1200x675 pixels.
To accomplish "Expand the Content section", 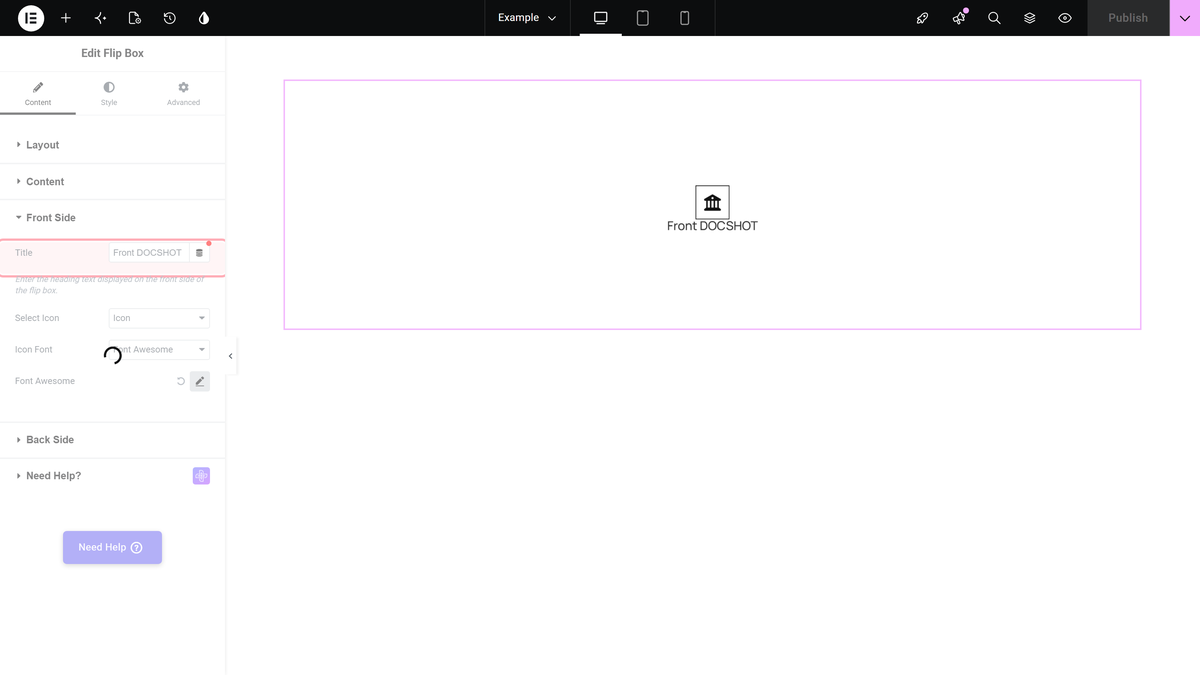I will point(112,182).
